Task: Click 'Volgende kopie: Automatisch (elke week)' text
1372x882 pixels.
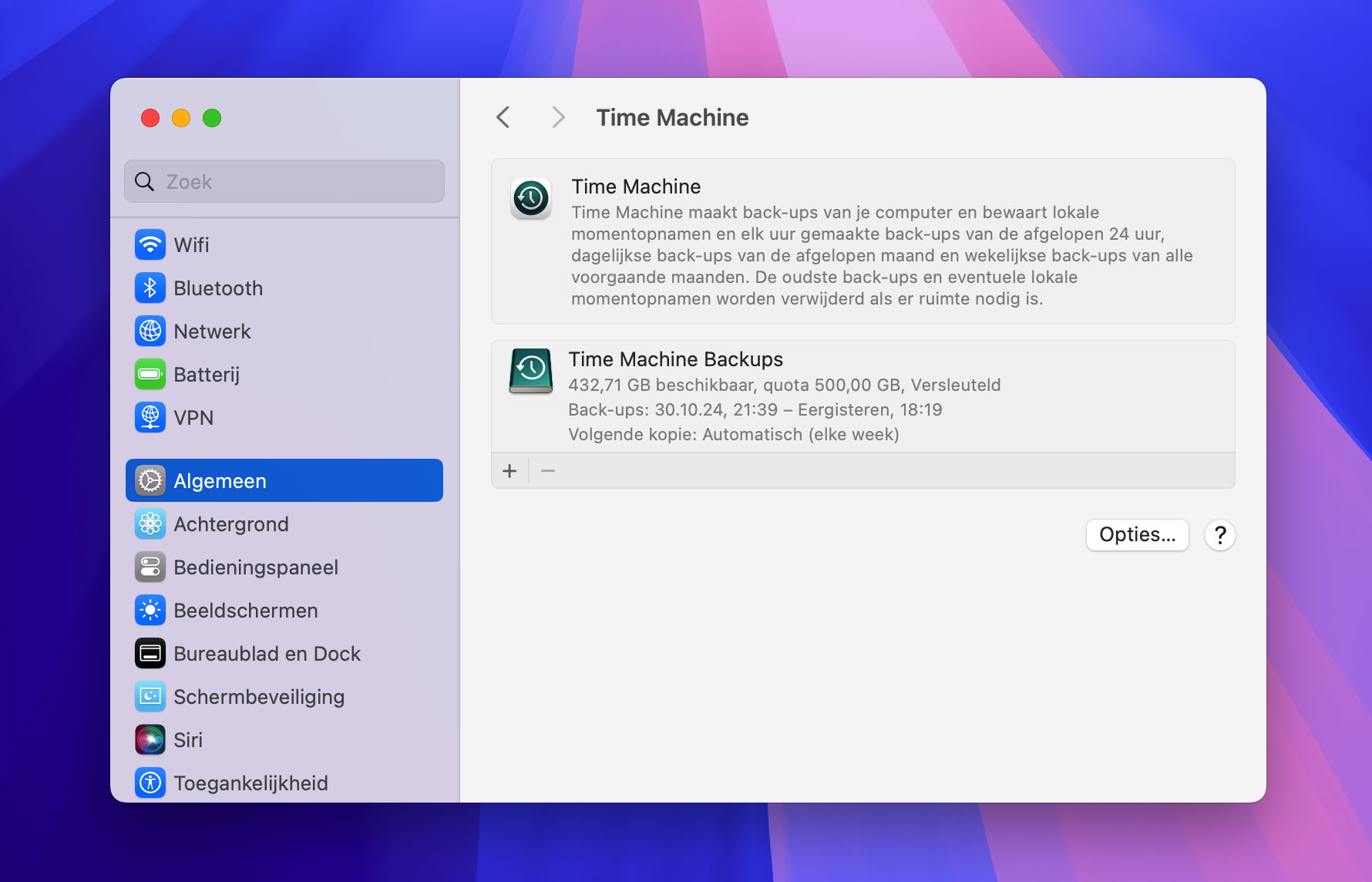Action: click(x=734, y=435)
